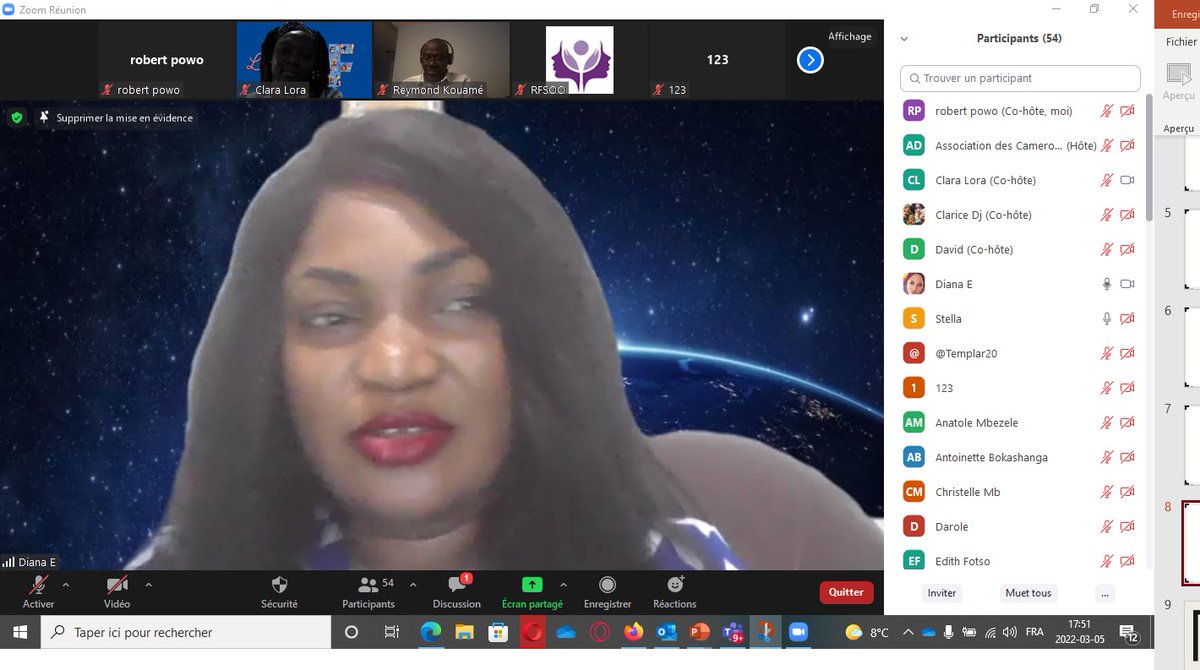
Task: Open the Discussion chat
Action: 457,592
